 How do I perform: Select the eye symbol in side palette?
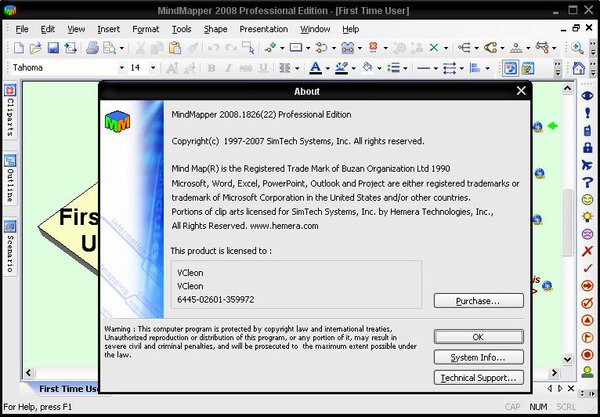click(x=587, y=95)
